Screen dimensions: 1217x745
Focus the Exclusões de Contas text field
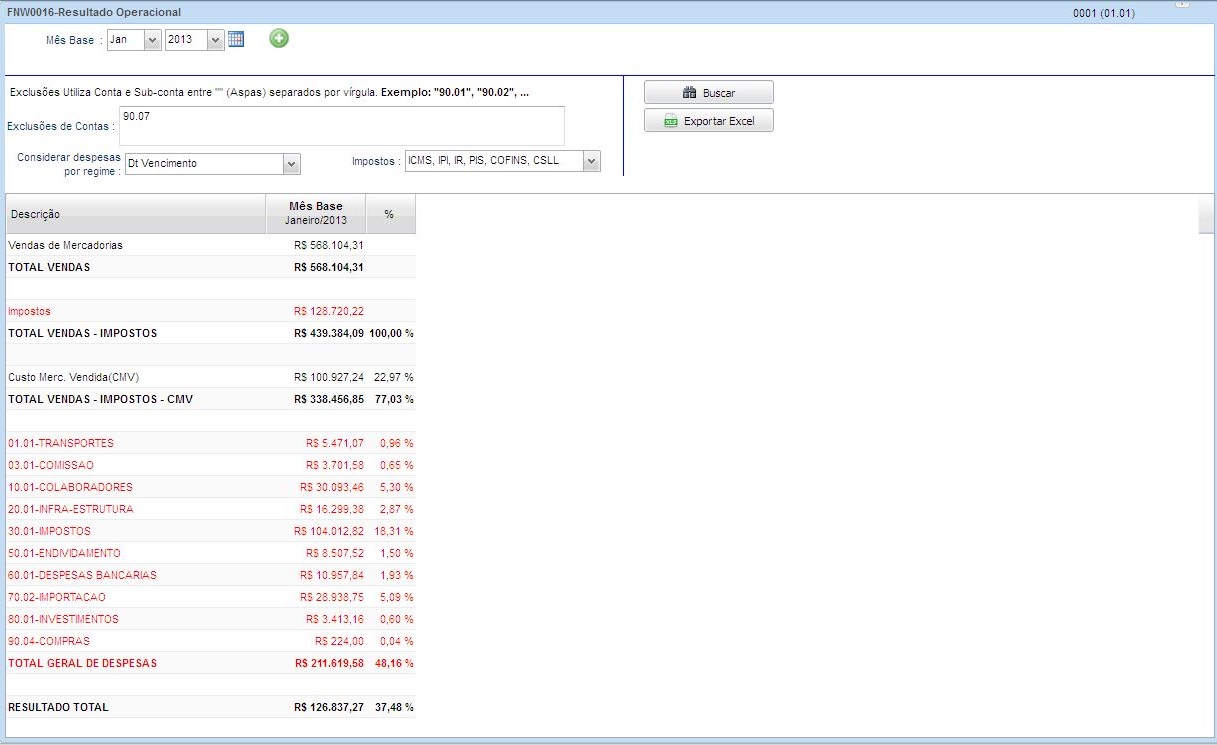coord(341,126)
